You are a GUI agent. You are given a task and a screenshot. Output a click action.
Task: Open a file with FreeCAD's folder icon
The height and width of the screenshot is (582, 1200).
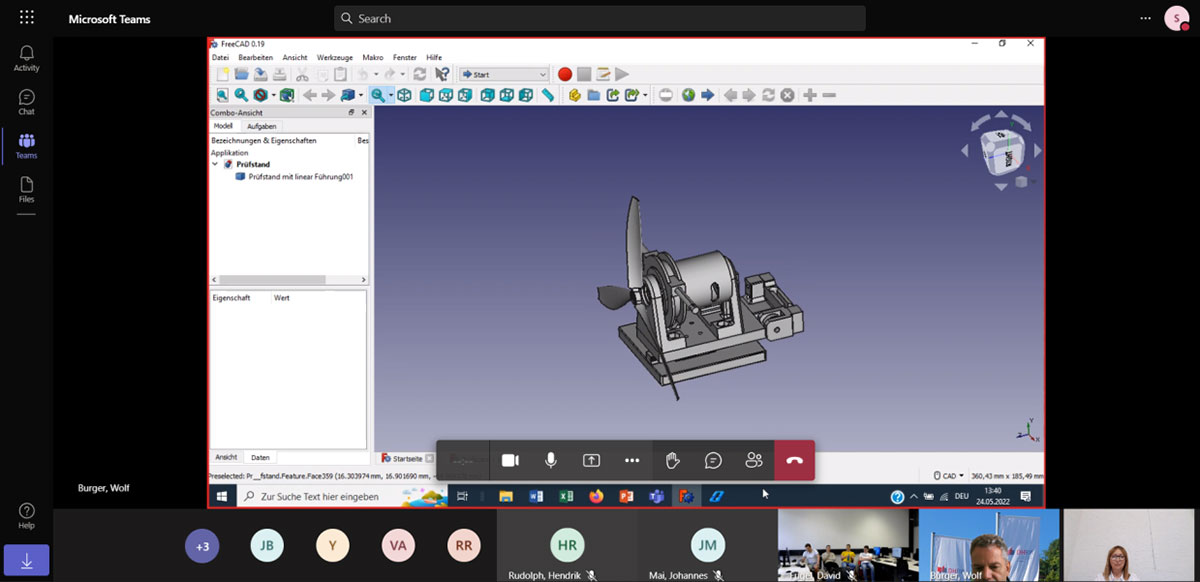click(242, 74)
